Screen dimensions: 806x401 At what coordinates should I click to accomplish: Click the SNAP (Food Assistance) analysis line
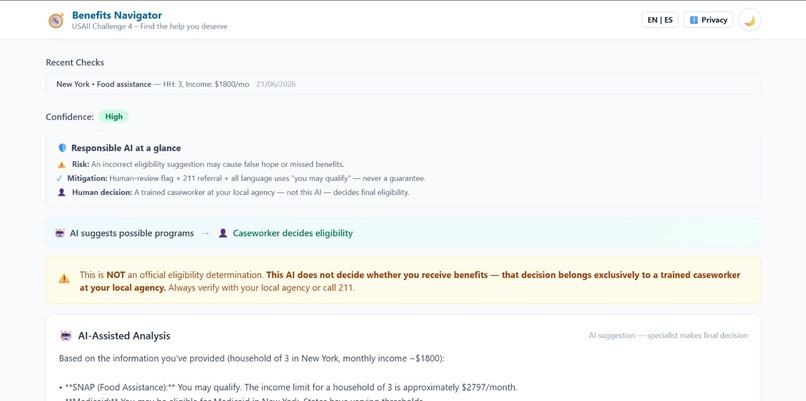coord(288,388)
